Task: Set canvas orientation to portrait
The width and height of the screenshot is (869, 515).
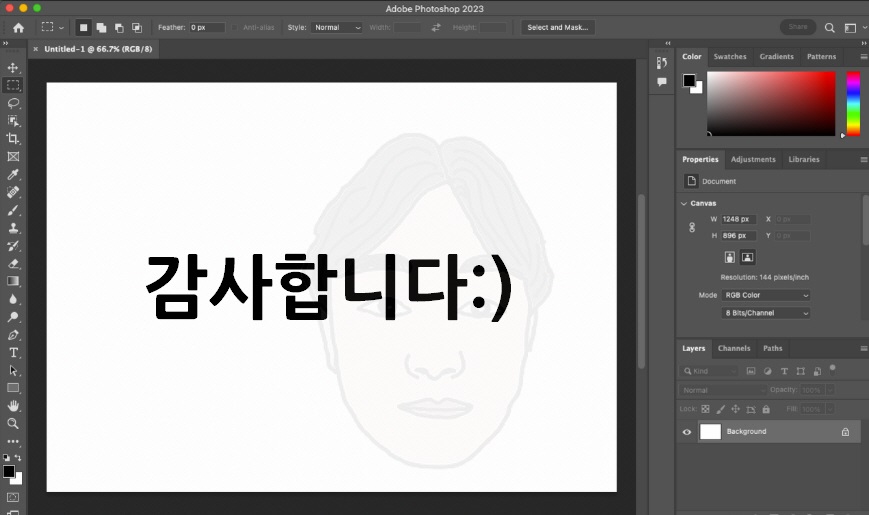Action: 729,257
